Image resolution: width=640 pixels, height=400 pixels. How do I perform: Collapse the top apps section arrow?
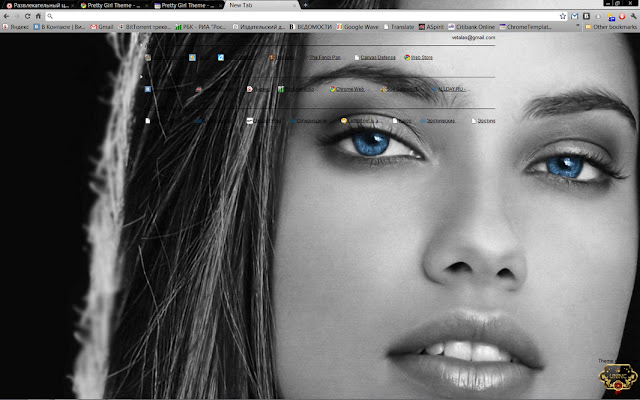tap(142, 45)
